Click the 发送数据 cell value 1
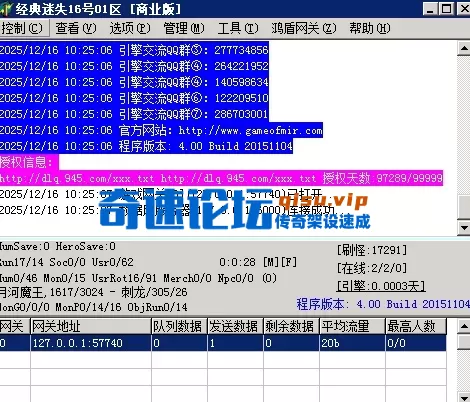 coord(235,343)
